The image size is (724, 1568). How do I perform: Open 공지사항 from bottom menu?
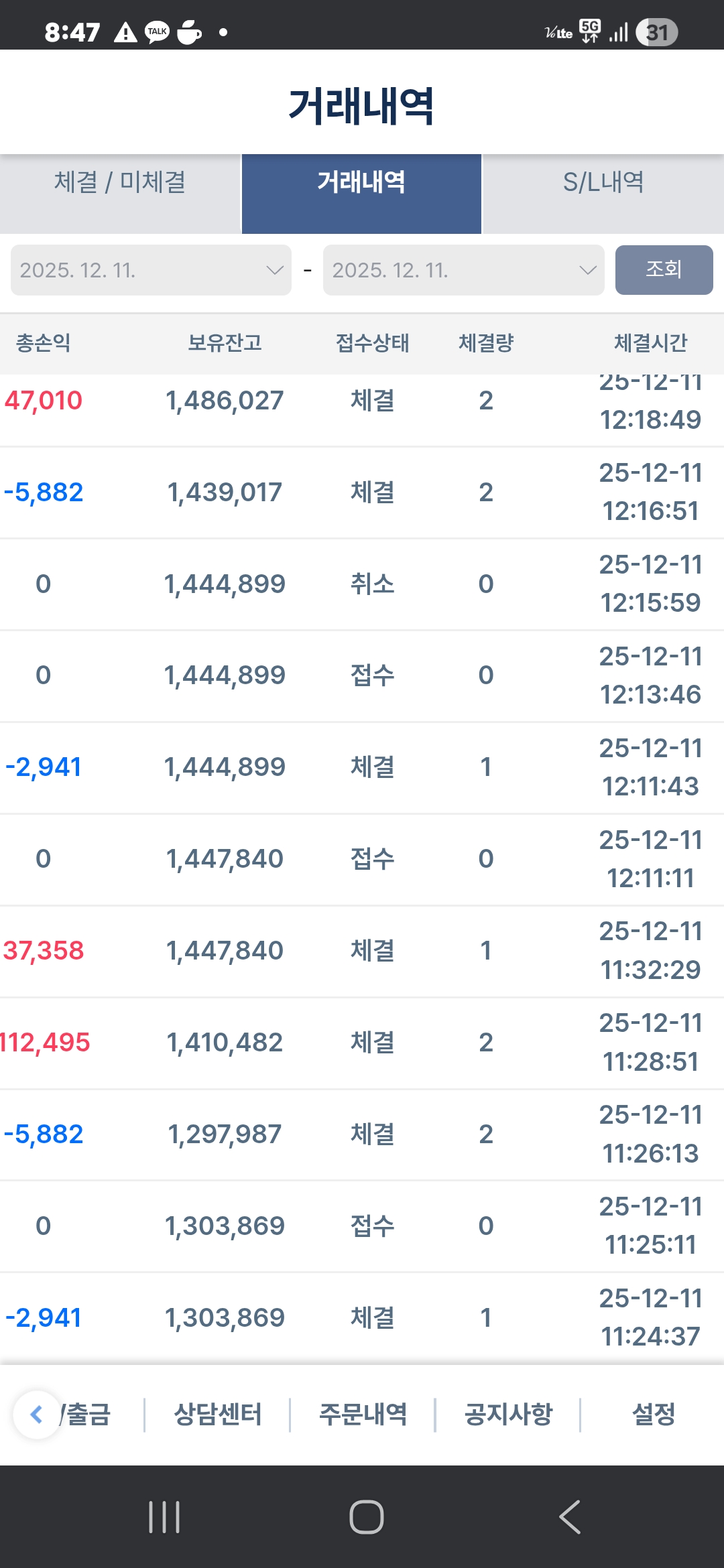[508, 1415]
